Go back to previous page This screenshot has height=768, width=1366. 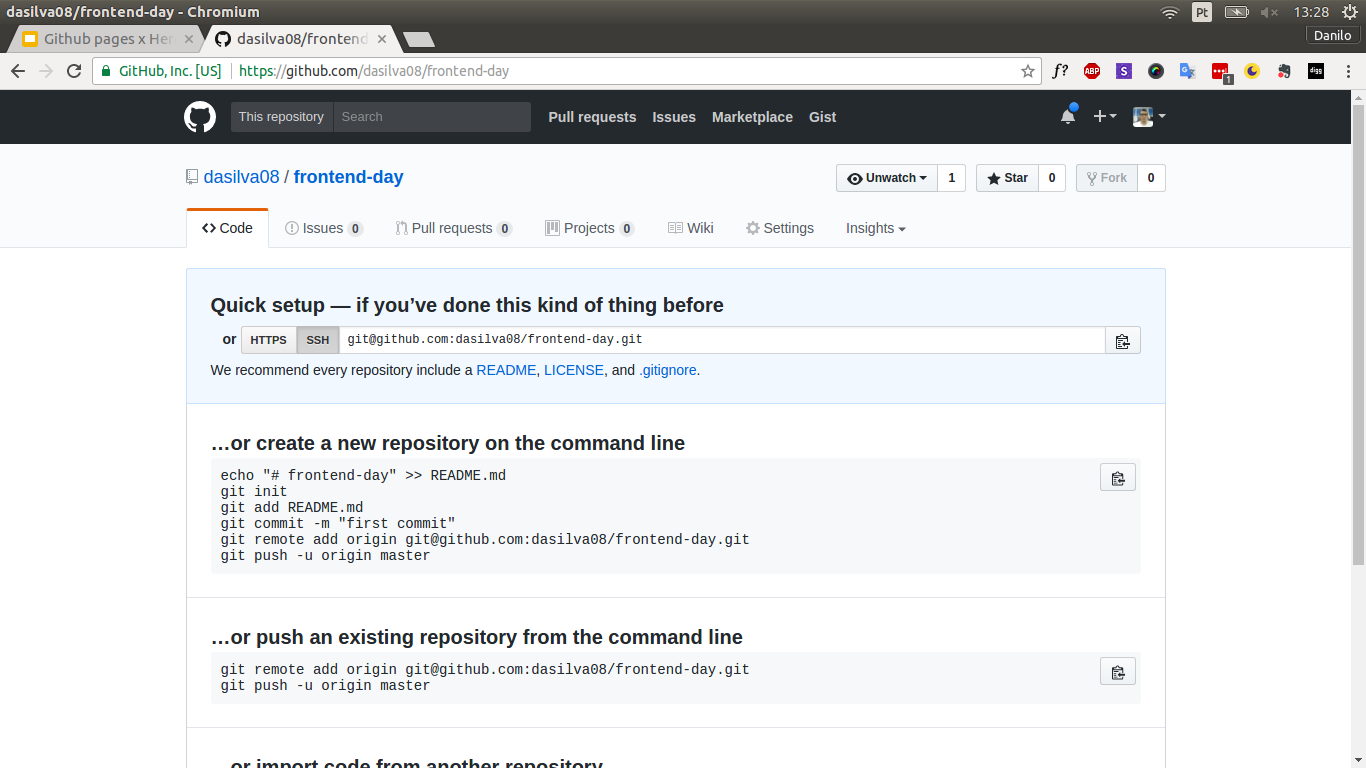pos(18,71)
